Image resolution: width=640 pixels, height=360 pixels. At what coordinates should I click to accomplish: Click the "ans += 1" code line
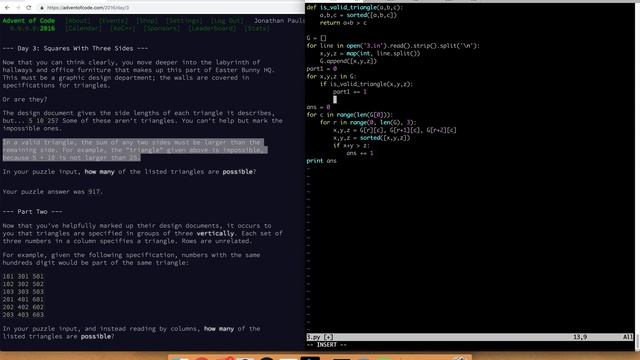(x=360, y=153)
